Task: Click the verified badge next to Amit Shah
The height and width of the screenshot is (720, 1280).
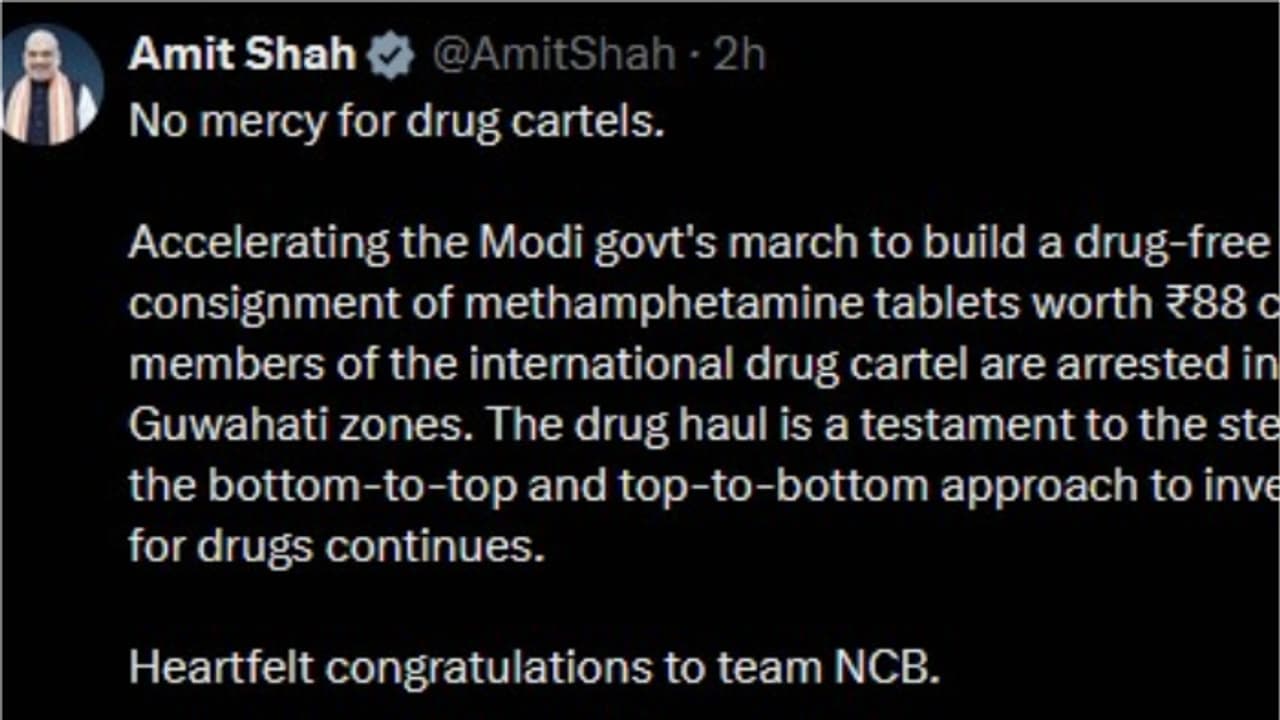Action: pos(391,56)
